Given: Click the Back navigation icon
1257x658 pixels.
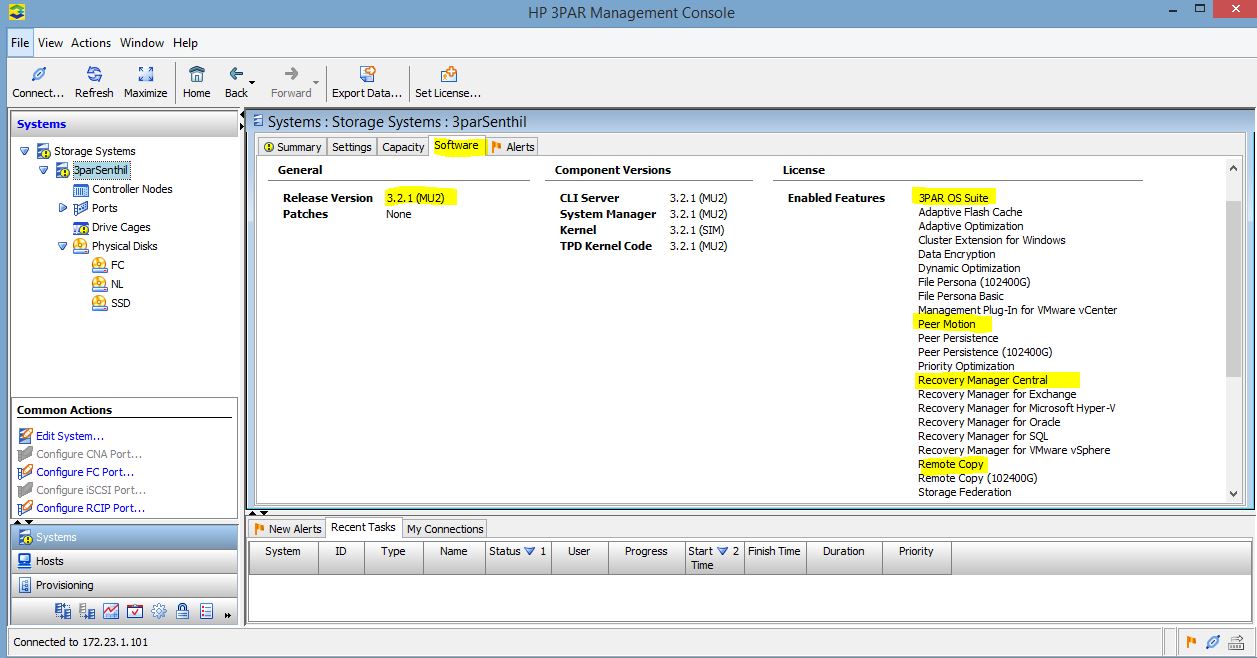Looking at the screenshot, I should click(x=234, y=75).
